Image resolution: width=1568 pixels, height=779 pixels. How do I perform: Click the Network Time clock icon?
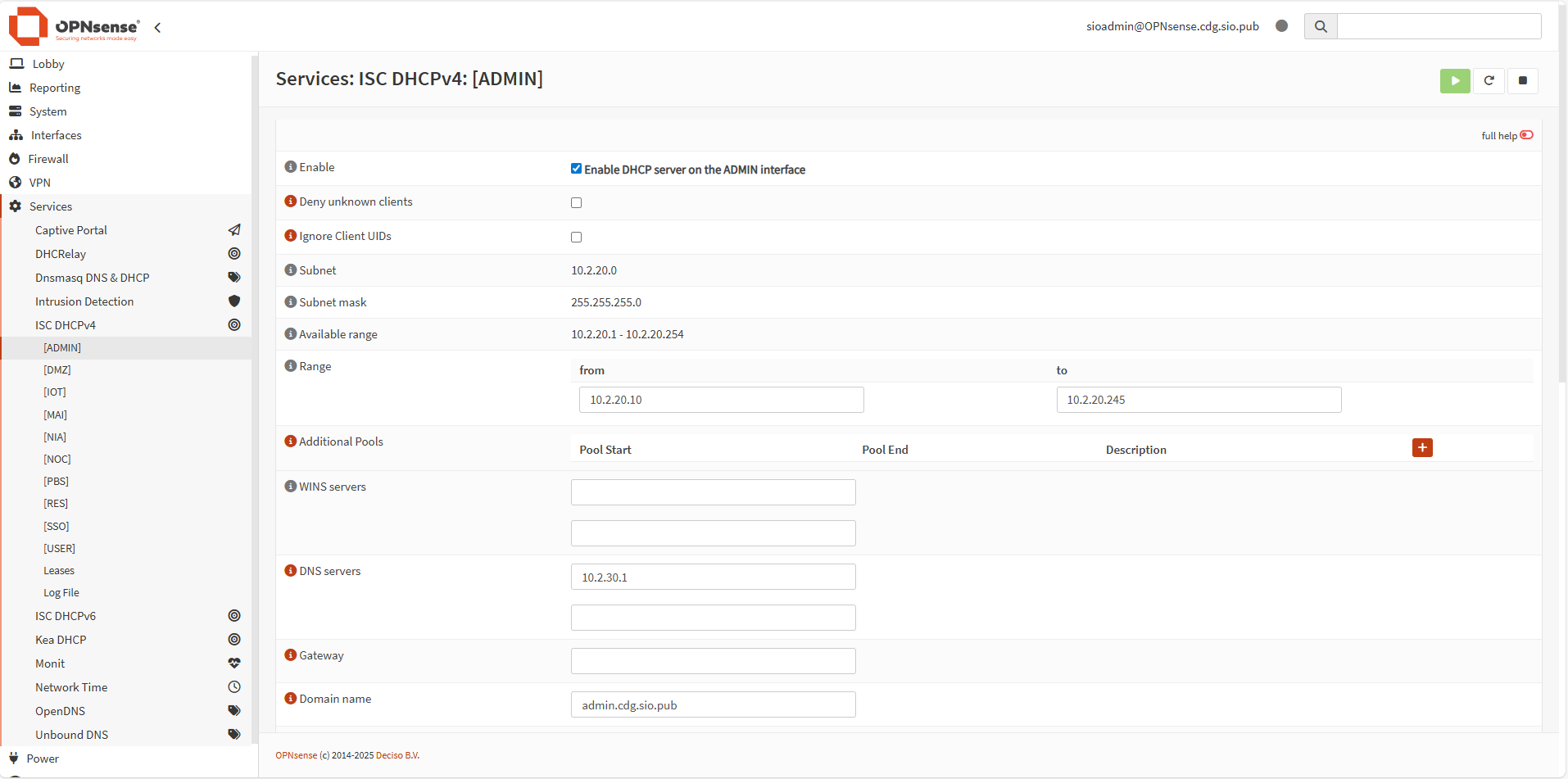[234, 687]
